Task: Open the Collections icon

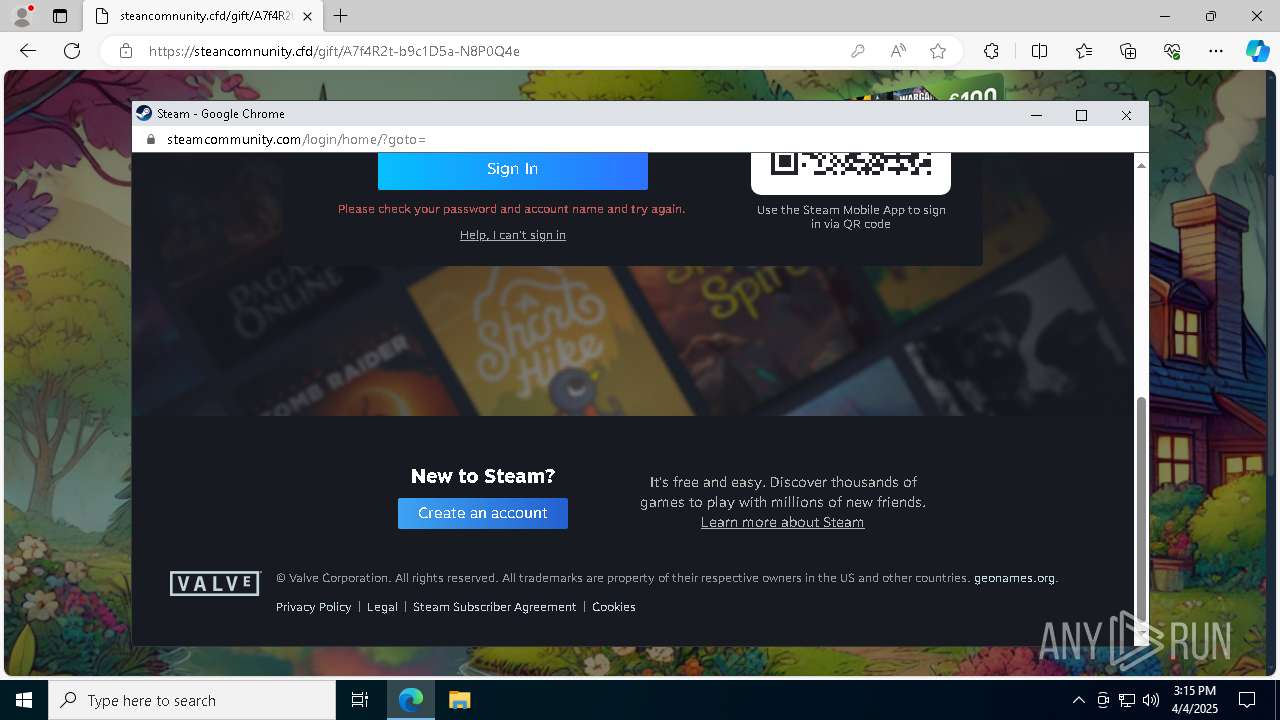Action: [x=1128, y=51]
